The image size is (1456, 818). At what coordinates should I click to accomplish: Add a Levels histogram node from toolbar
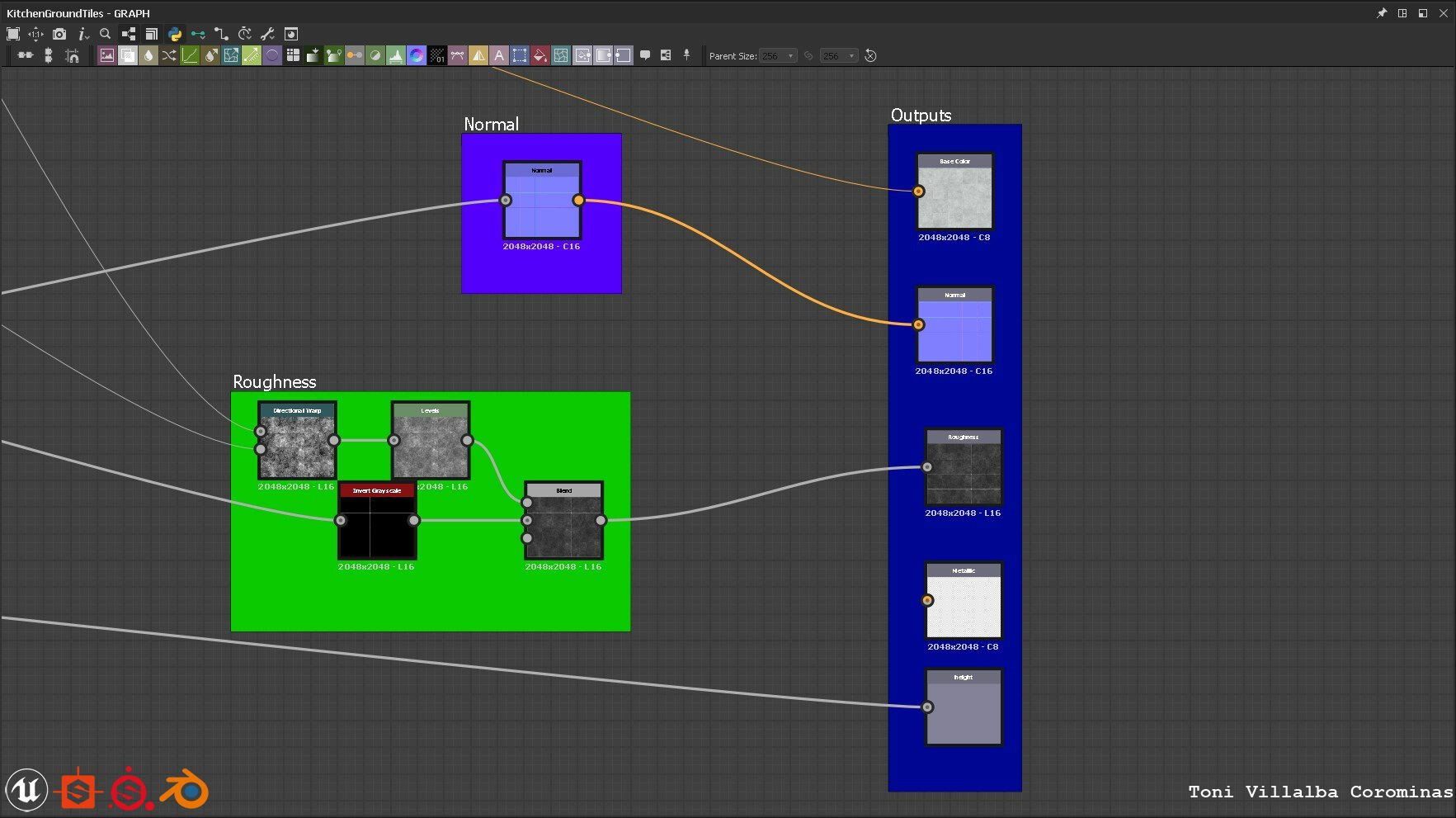coord(396,55)
